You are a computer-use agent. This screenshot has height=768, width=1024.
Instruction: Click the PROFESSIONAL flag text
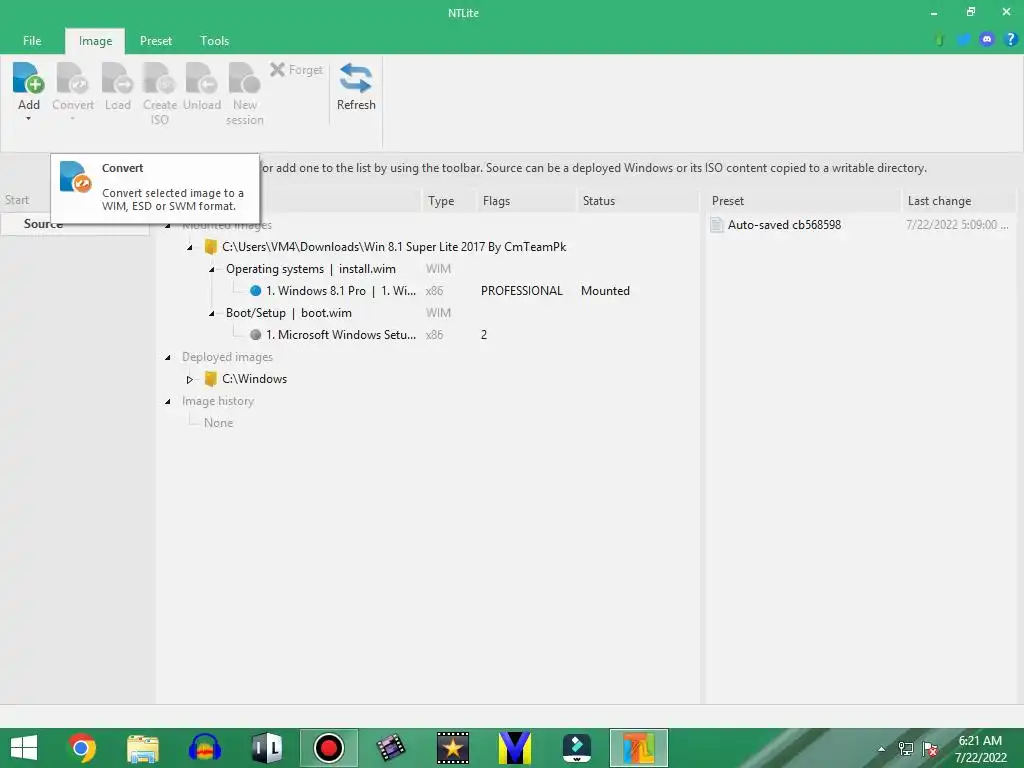tap(521, 291)
